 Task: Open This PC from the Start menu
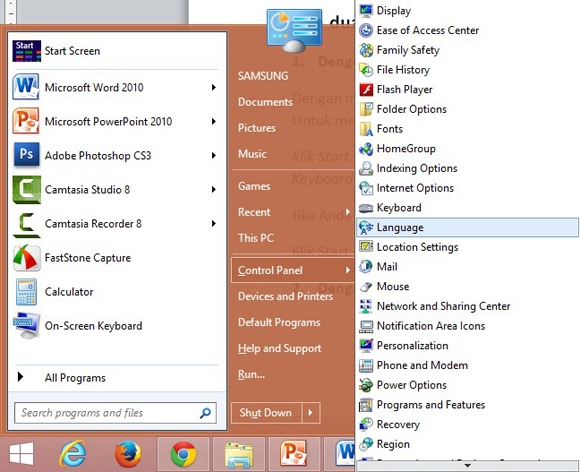[x=256, y=238]
